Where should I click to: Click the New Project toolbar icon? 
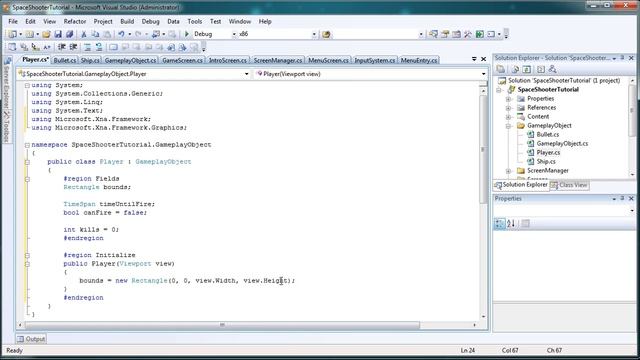pyautogui.click(x=13, y=34)
